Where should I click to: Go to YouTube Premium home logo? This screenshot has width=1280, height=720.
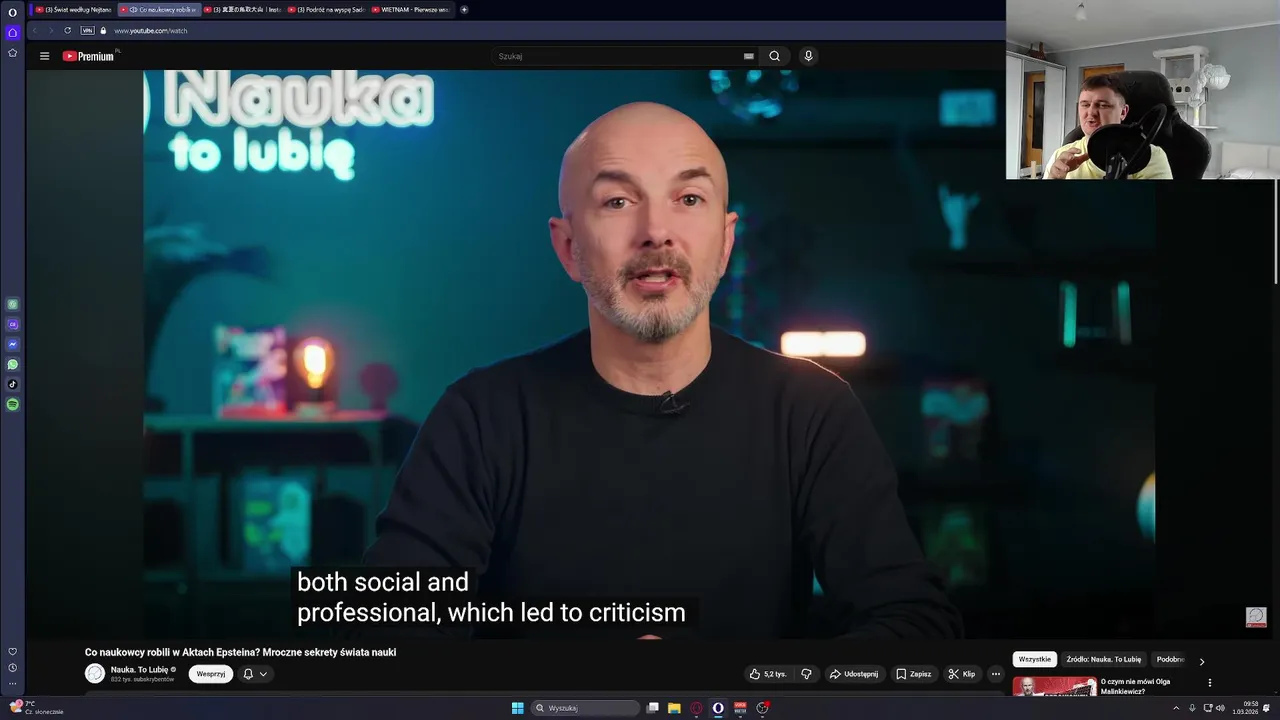[x=90, y=56]
